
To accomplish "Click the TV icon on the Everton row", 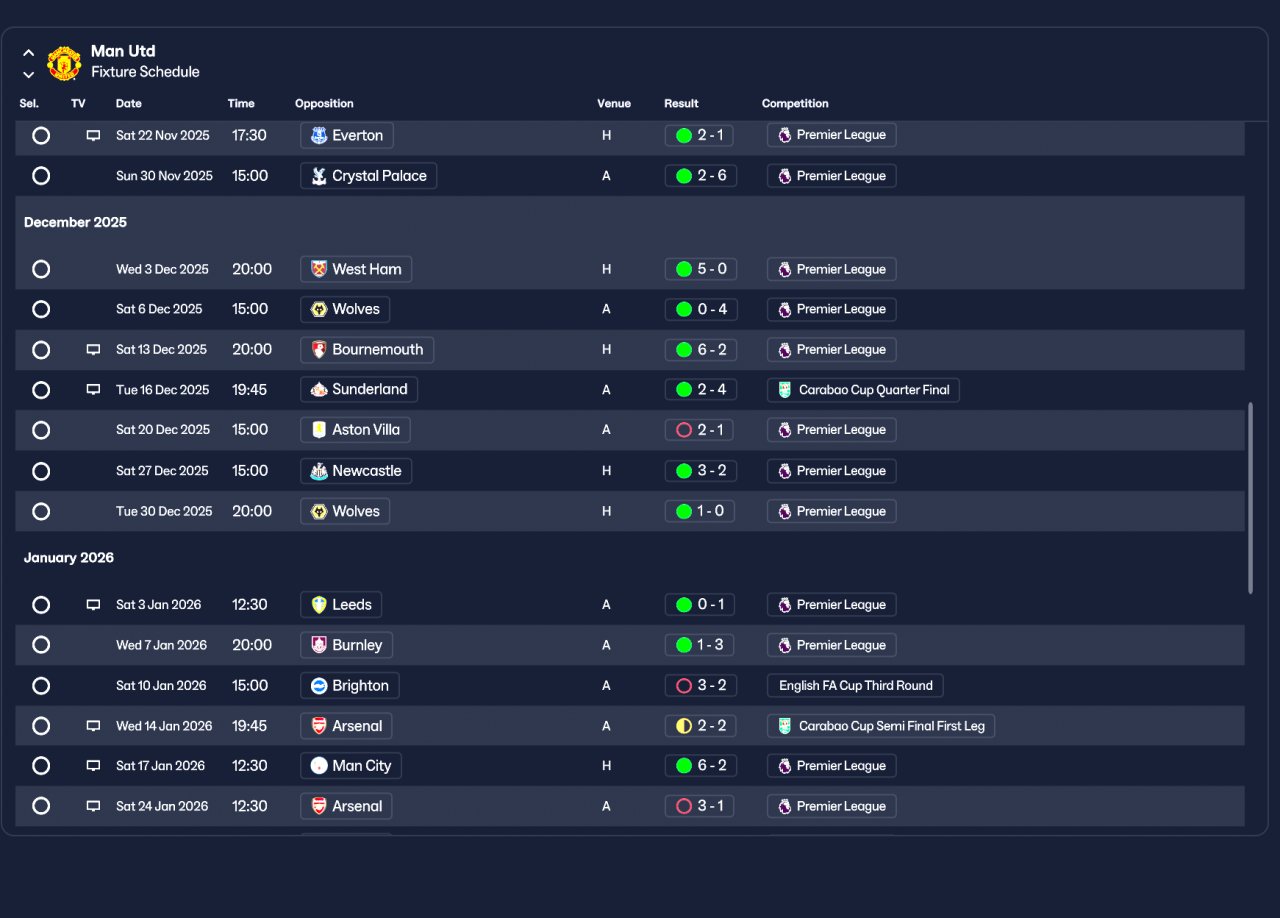I will pyautogui.click(x=93, y=135).
